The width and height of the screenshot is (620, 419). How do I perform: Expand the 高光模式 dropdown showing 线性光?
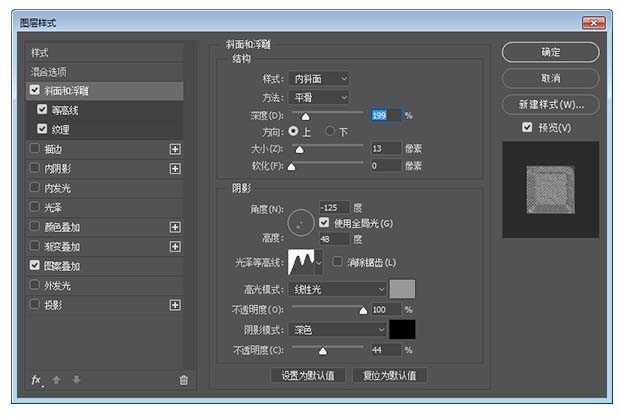click(337, 290)
